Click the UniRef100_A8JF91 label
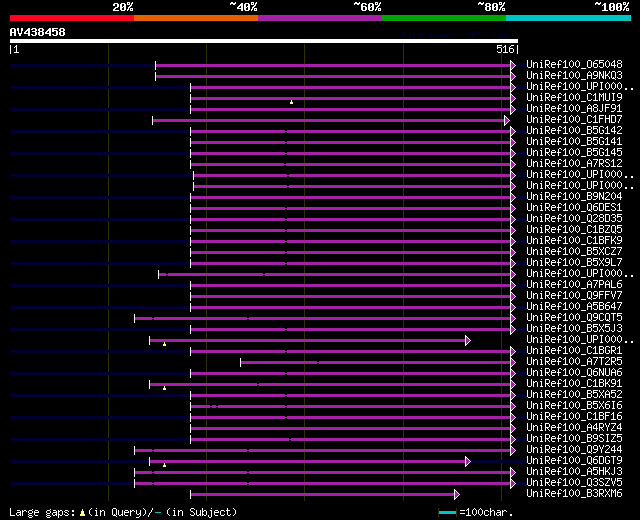Screen dimensions: 640x520 (574, 109)
